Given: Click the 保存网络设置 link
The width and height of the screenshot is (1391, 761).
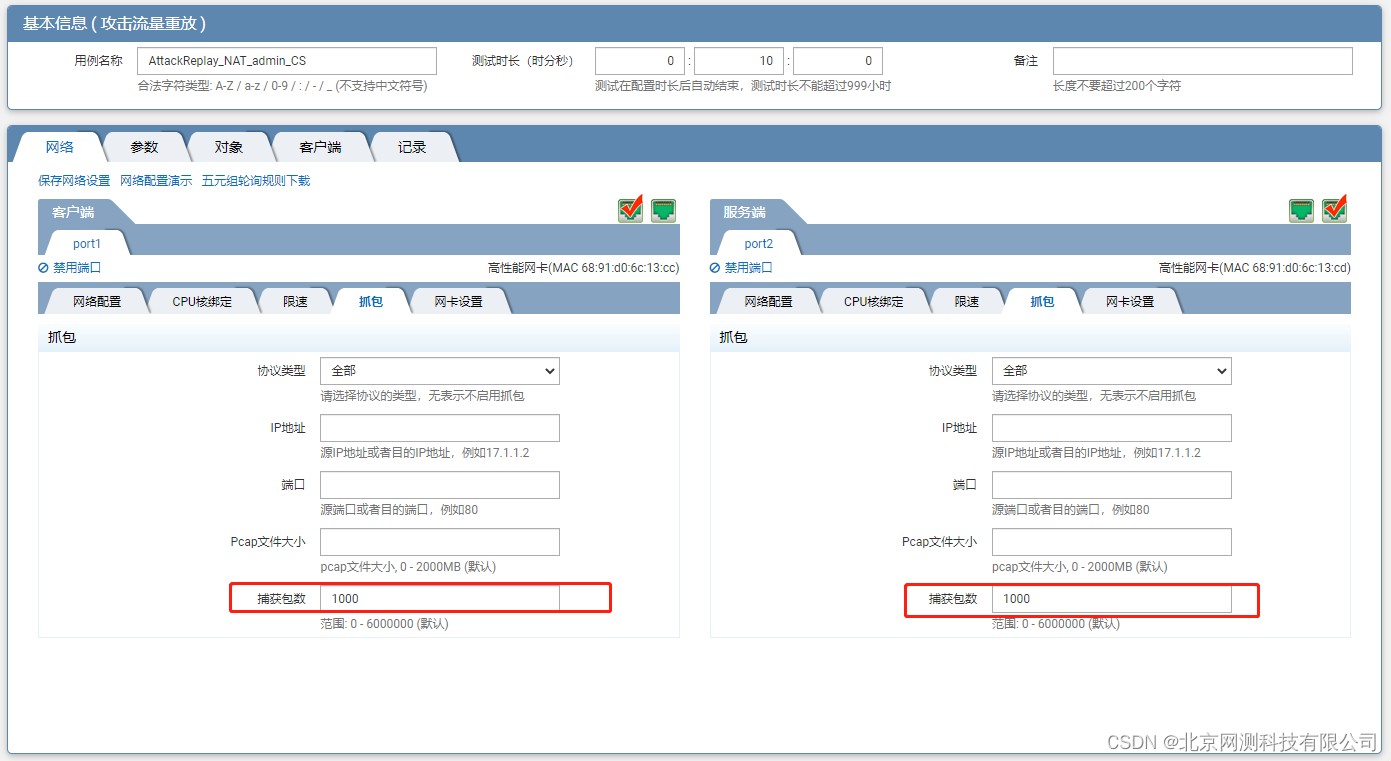Looking at the screenshot, I should click(x=74, y=181).
